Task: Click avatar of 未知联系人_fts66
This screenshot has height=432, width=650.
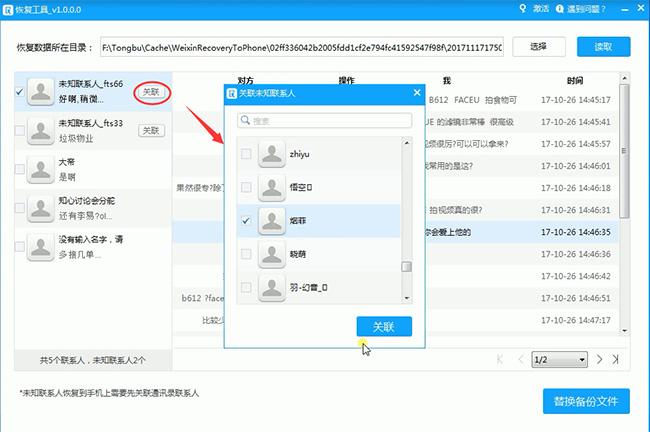Action: click(41, 92)
